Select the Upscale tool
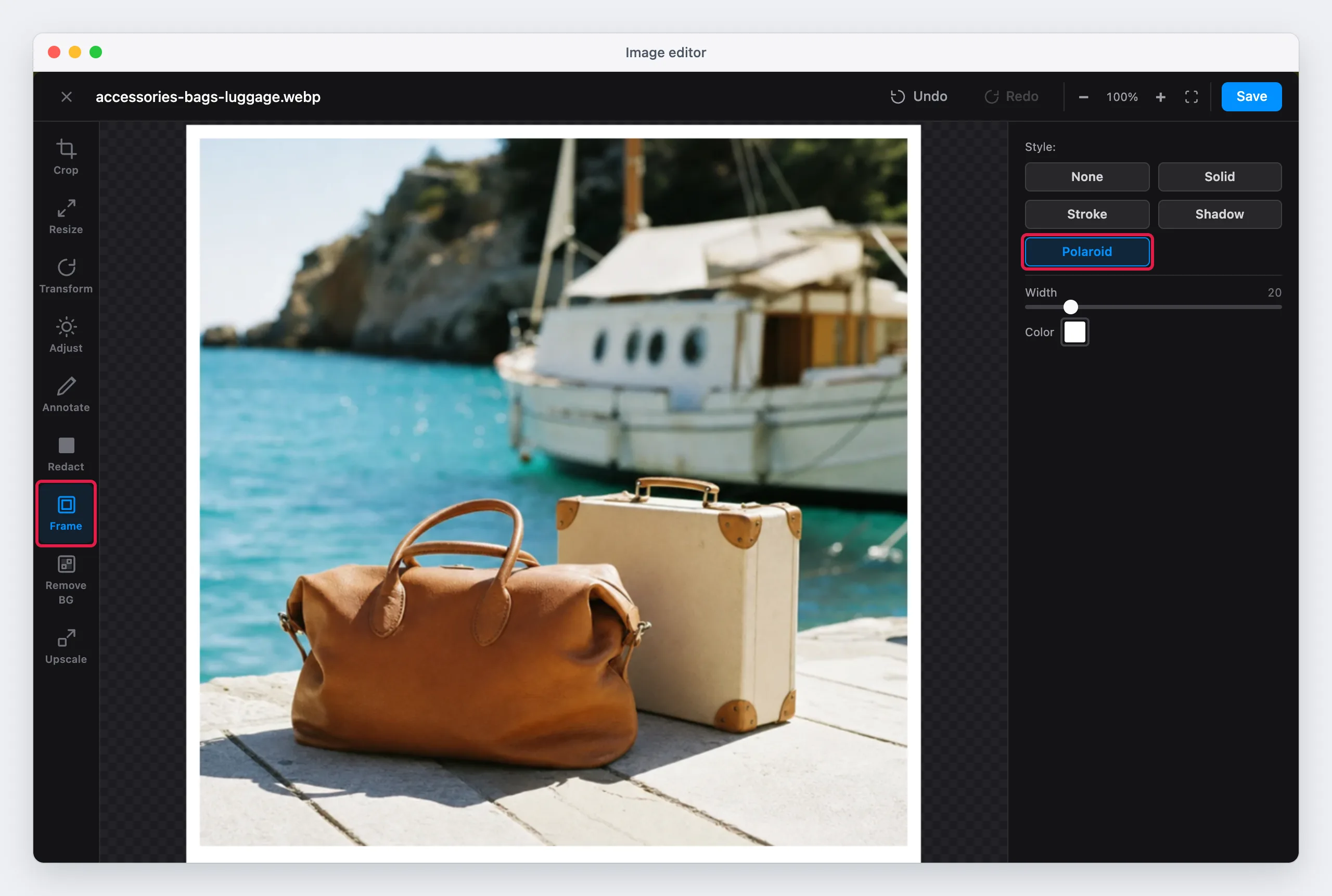This screenshot has height=896, width=1332. [66, 646]
